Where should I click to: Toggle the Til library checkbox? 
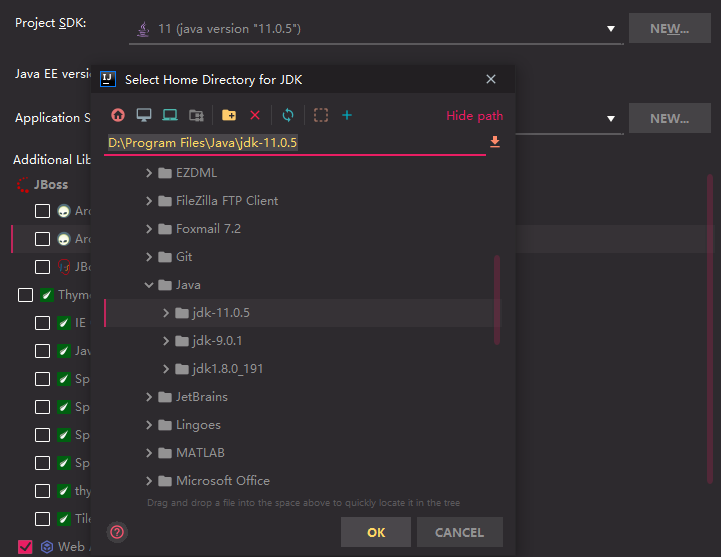[x=42, y=519]
